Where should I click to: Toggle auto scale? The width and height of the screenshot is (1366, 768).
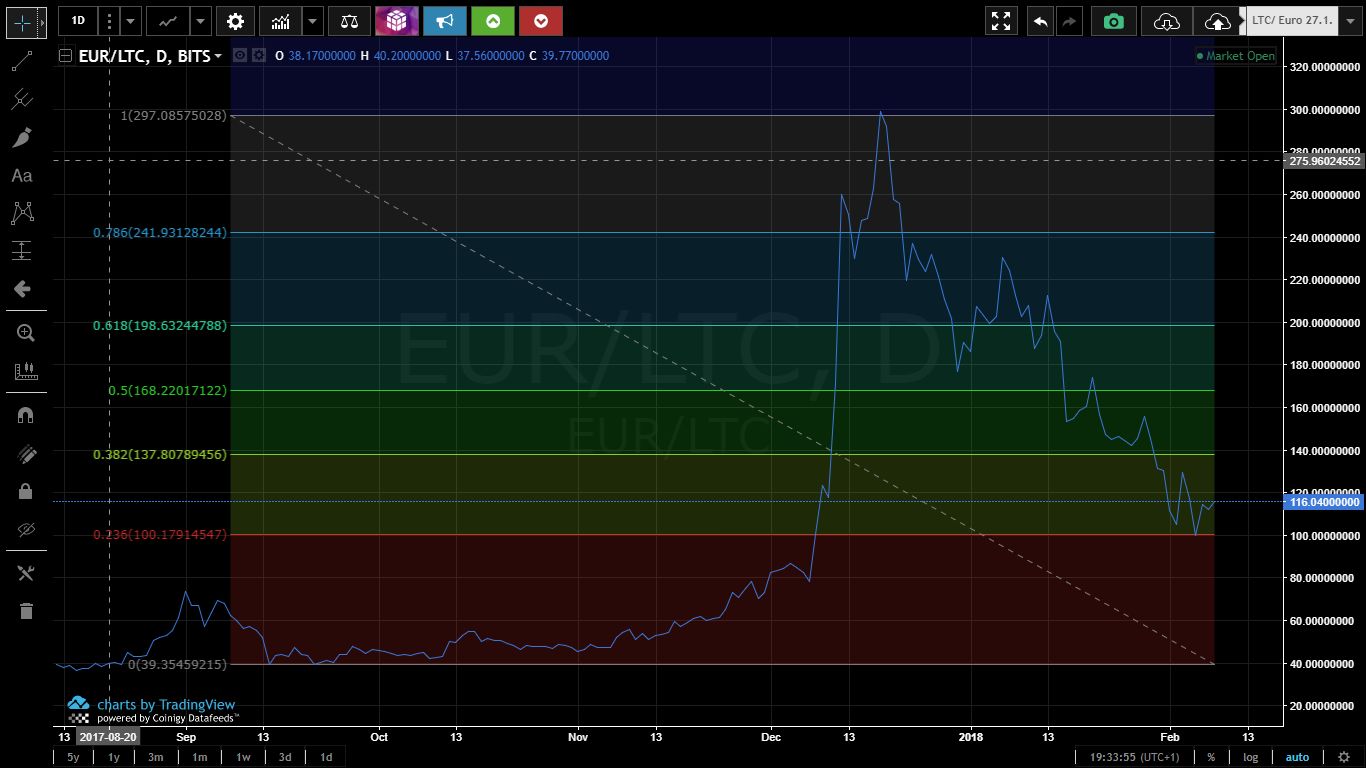[x=1297, y=757]
